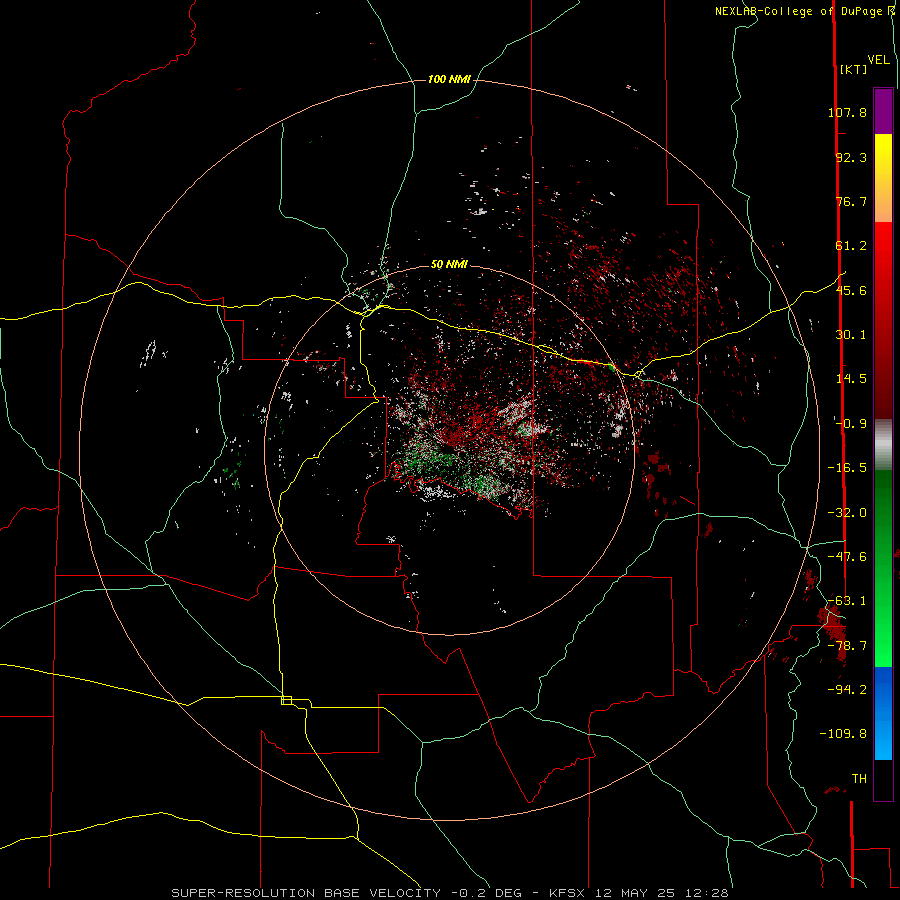The height and width of the screenshot is (900, 900).
Task: Click the 50 NMI range ring label
Action: pyautogui.click(x=449, y=265)
